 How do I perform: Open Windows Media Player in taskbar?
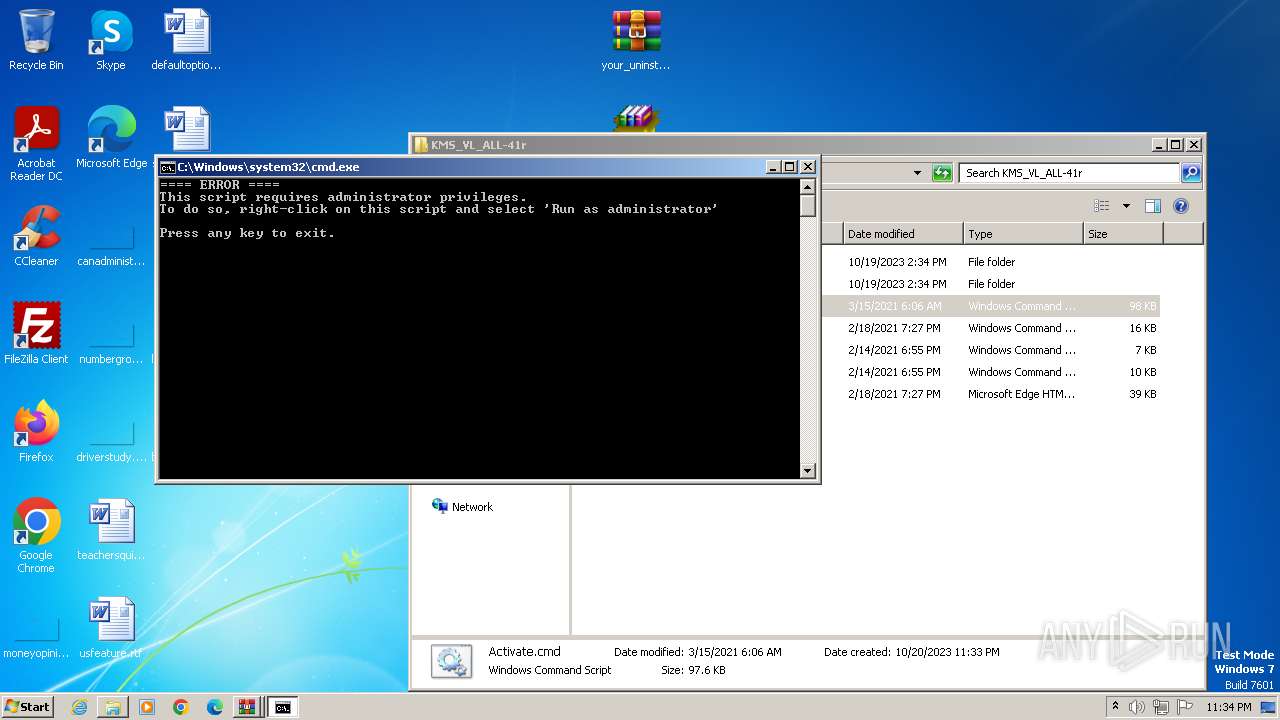coord(147,707)
